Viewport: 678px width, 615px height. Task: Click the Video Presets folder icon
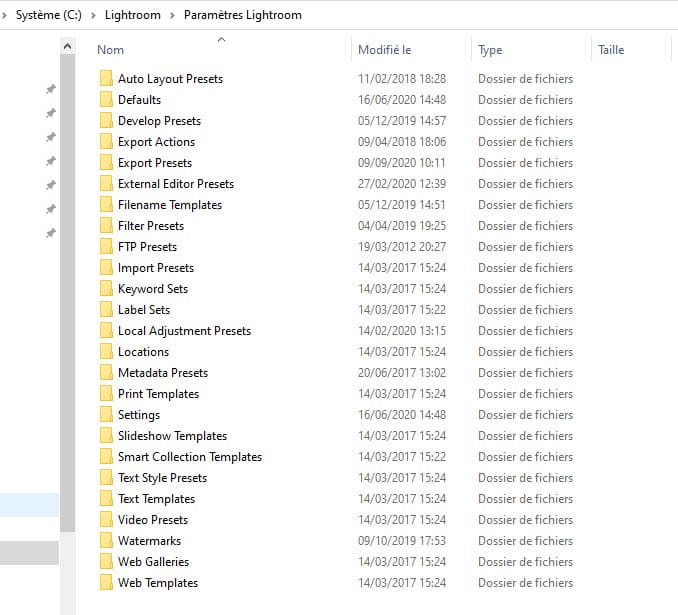coord(106,519)
